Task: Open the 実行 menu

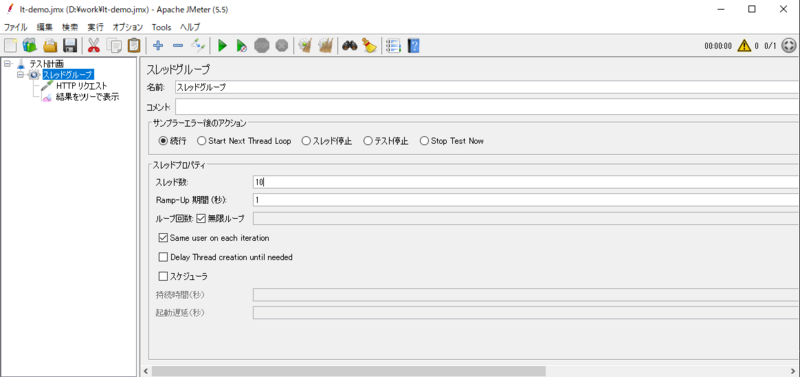Action: [x=95, y=28]
